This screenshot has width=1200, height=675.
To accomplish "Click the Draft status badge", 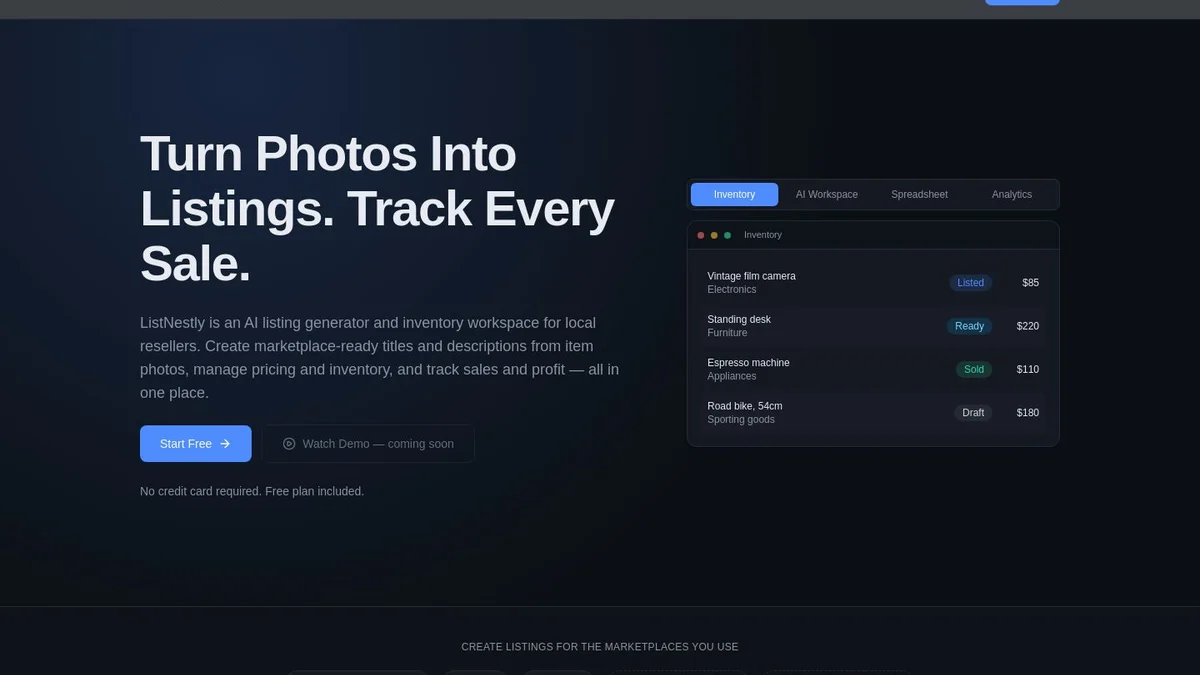I will 973,413.
